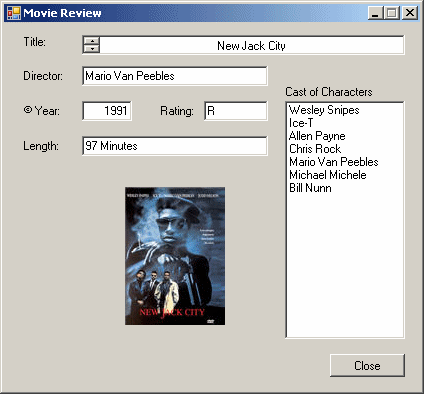
Task: Click the New Jack City movie poster
Action: pyautogui.click(x=175, y=256)
